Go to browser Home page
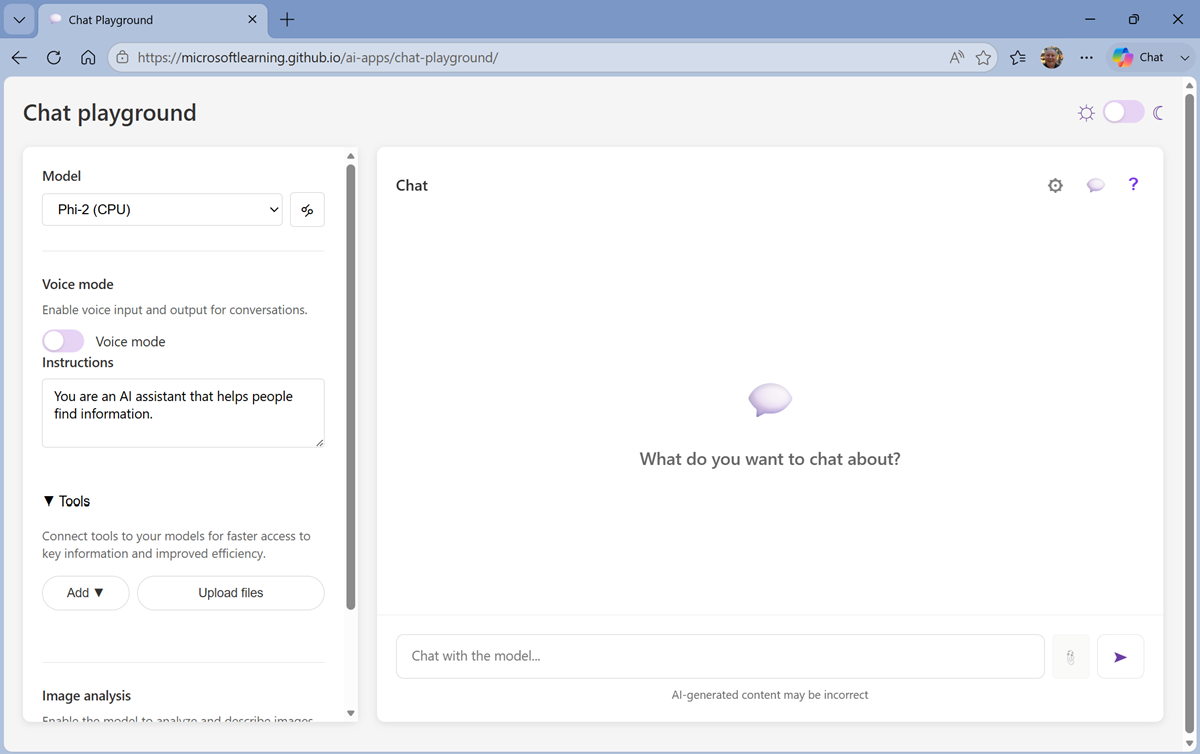This screenshot has height=754, width=1200. coord(88,58)
